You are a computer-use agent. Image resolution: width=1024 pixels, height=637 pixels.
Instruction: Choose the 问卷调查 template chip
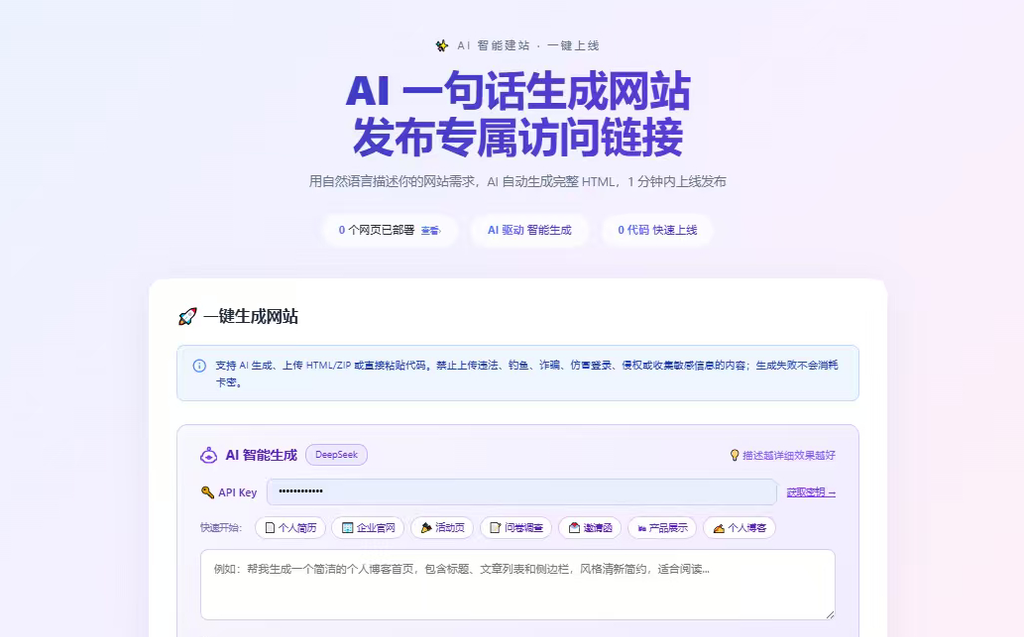[x=516, y=528]
